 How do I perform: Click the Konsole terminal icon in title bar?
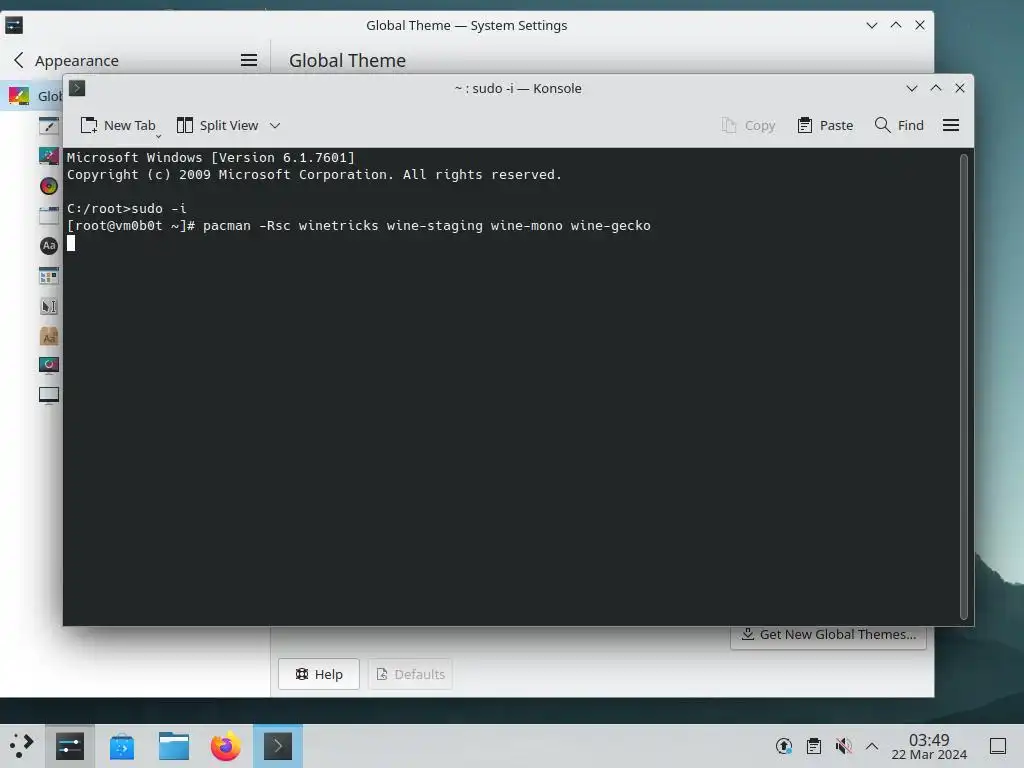pos(77,88)
